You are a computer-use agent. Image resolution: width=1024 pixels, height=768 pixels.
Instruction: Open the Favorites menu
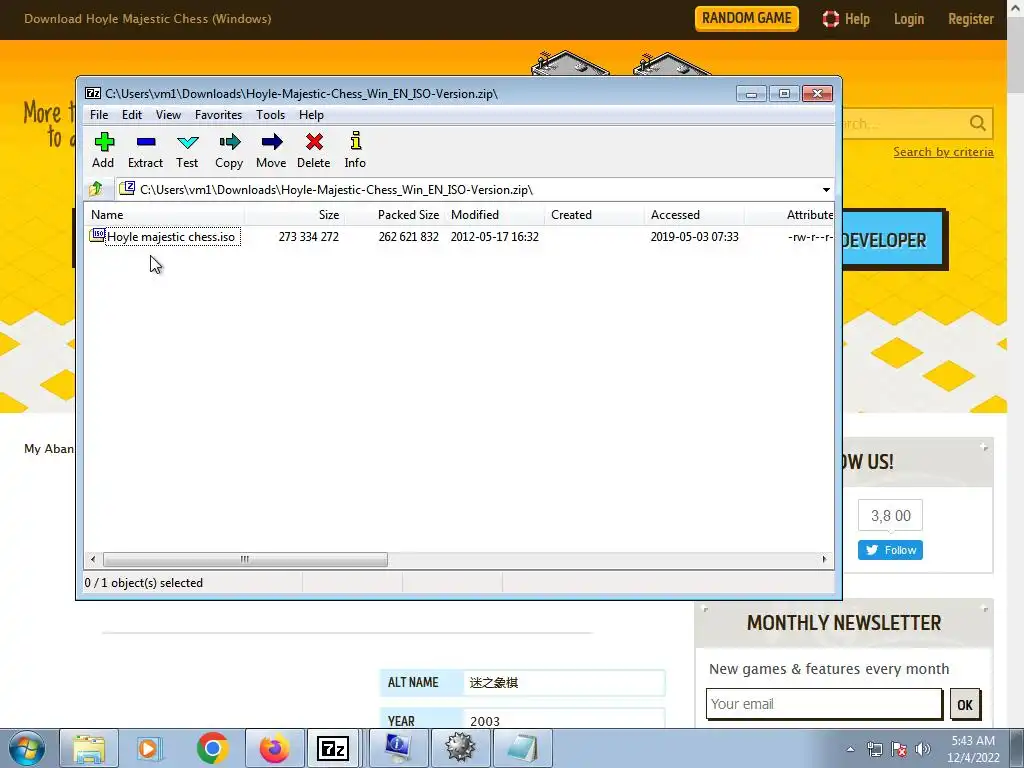[x=218, y=115]
